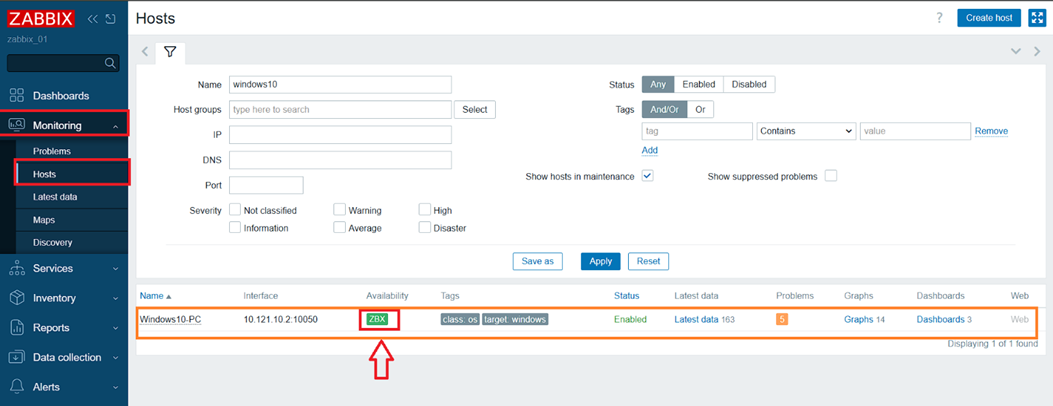Image resolution: width=1053 pixels, height=406 pixels.
Task: Click the Host groups search field
Action: coord(340,109)
